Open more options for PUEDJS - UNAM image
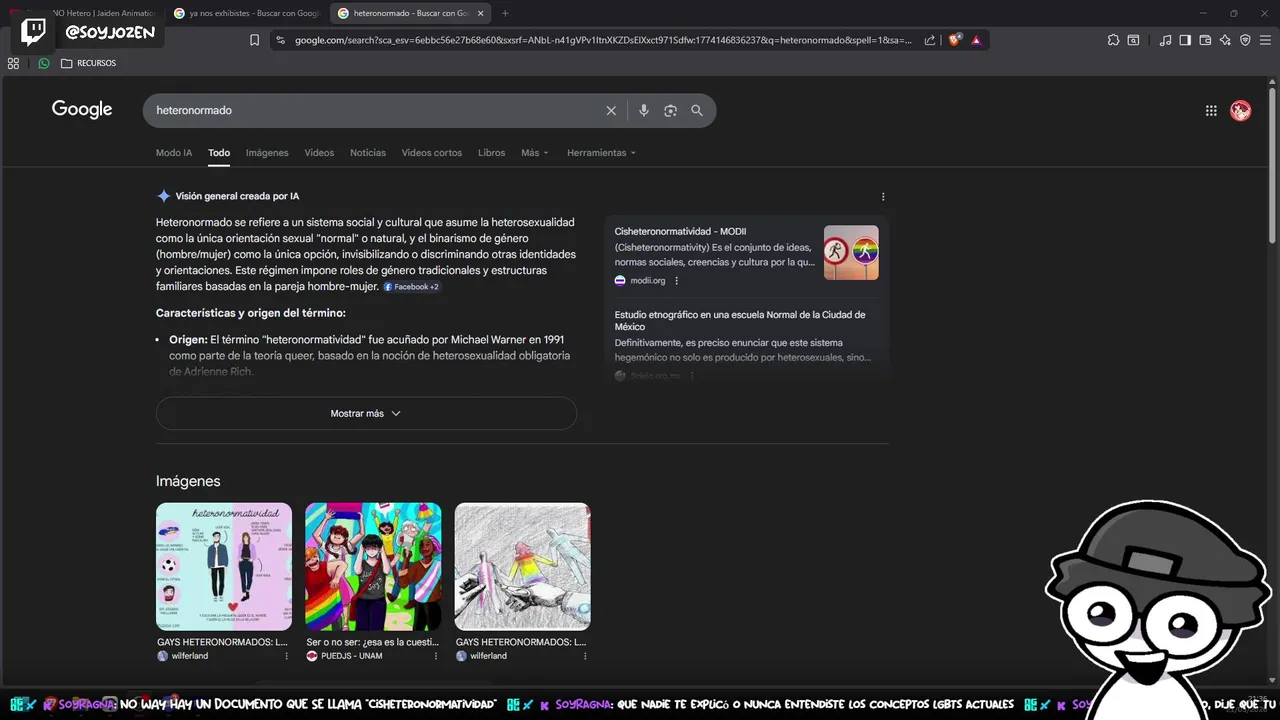The height and width of the screenshot is (720, 1280). 435,656
